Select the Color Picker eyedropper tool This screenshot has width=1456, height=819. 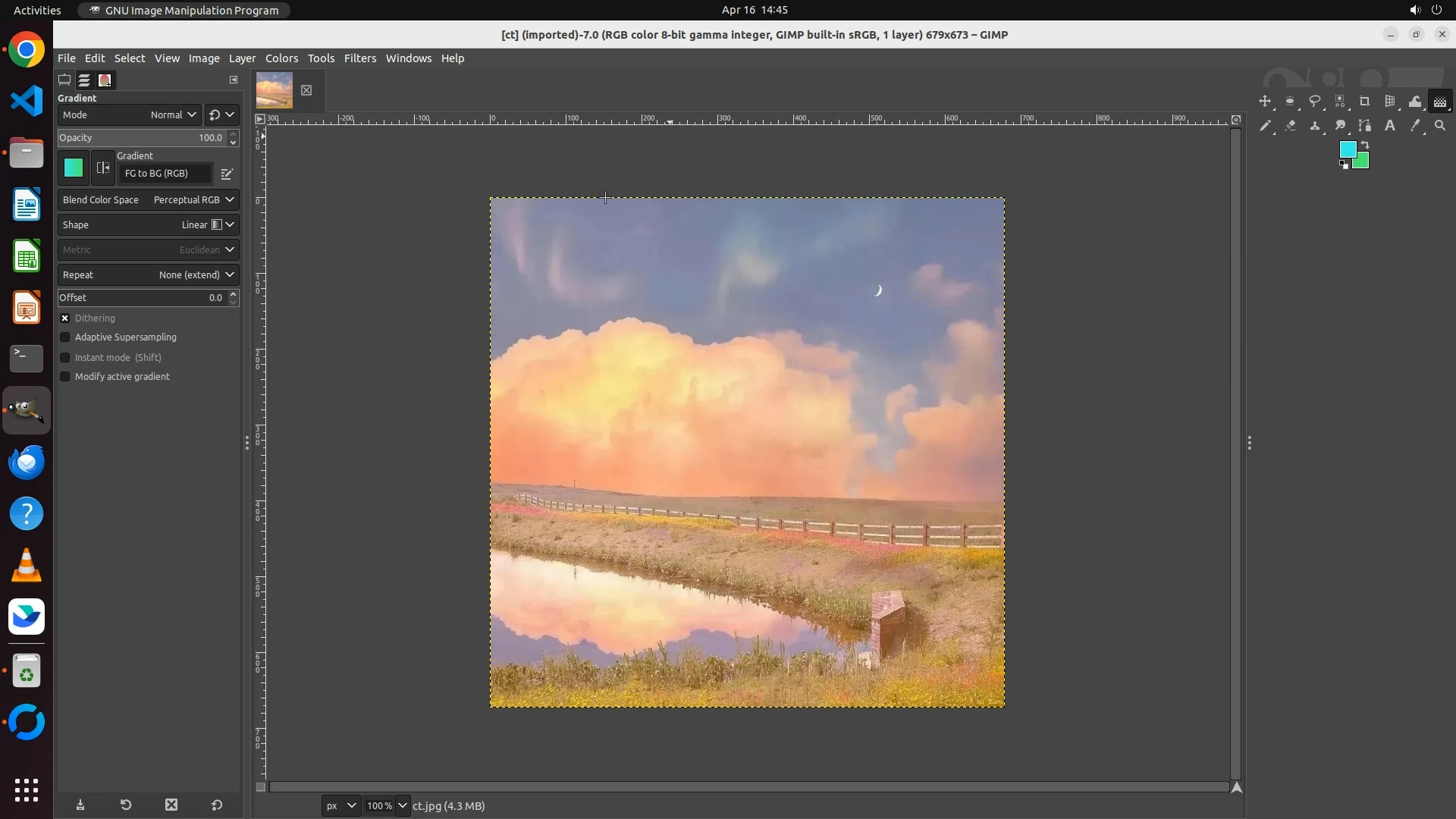(1415, 126)
